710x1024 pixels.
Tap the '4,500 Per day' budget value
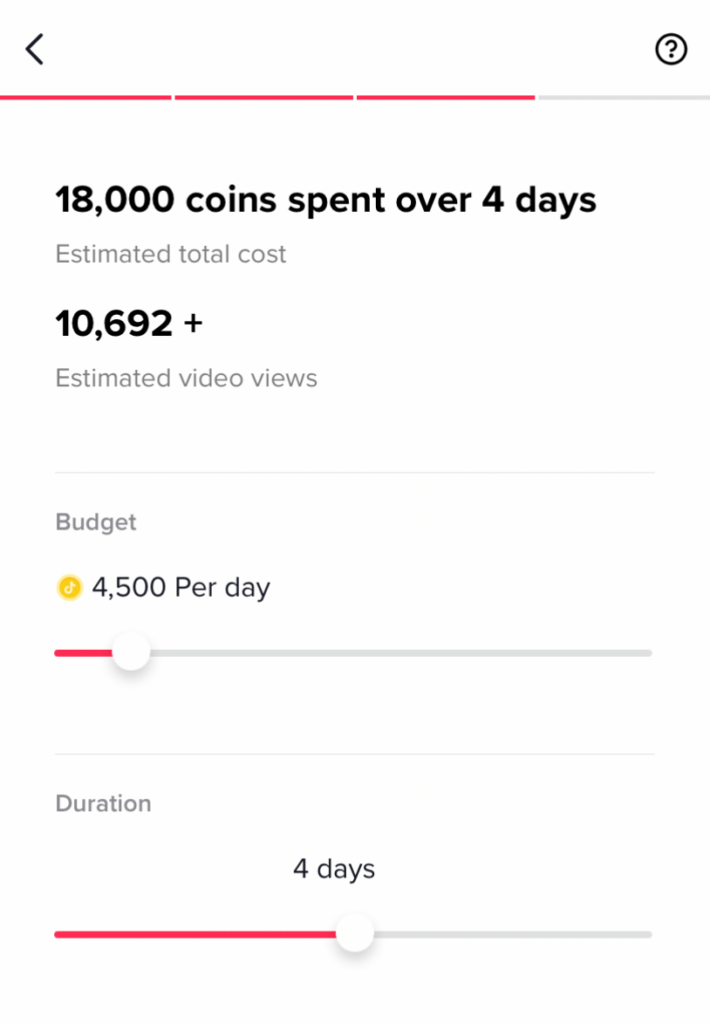[x=181, y=587]
